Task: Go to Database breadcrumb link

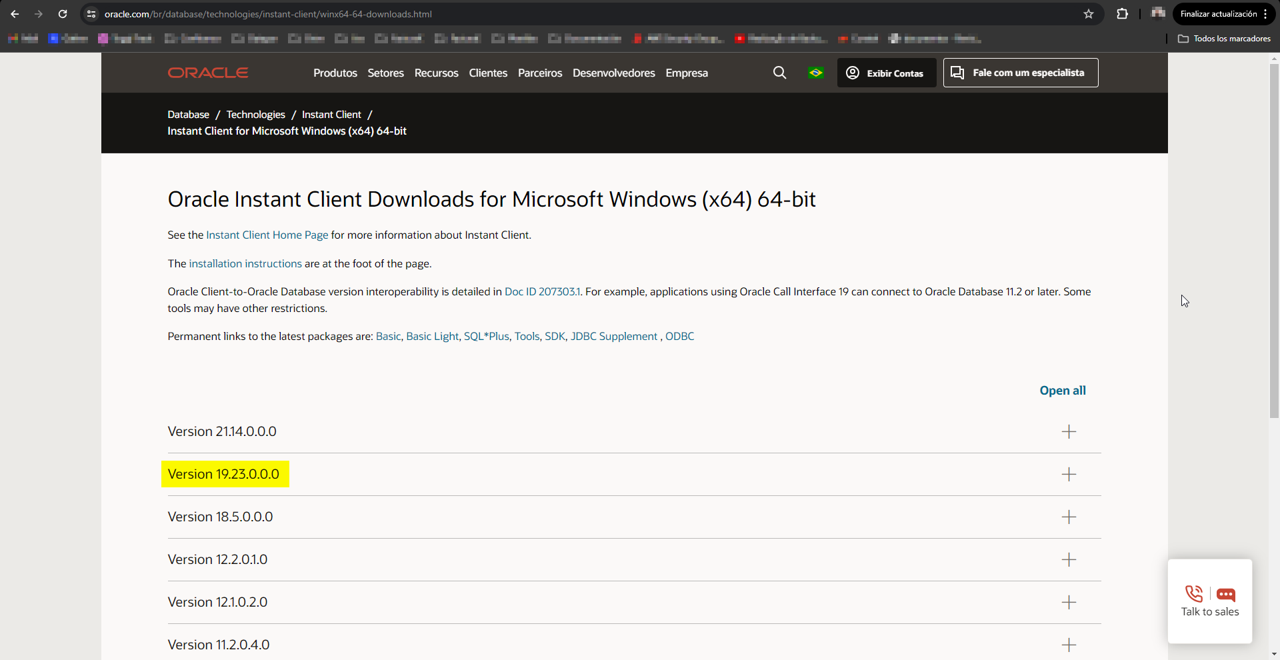Action: 188,114
